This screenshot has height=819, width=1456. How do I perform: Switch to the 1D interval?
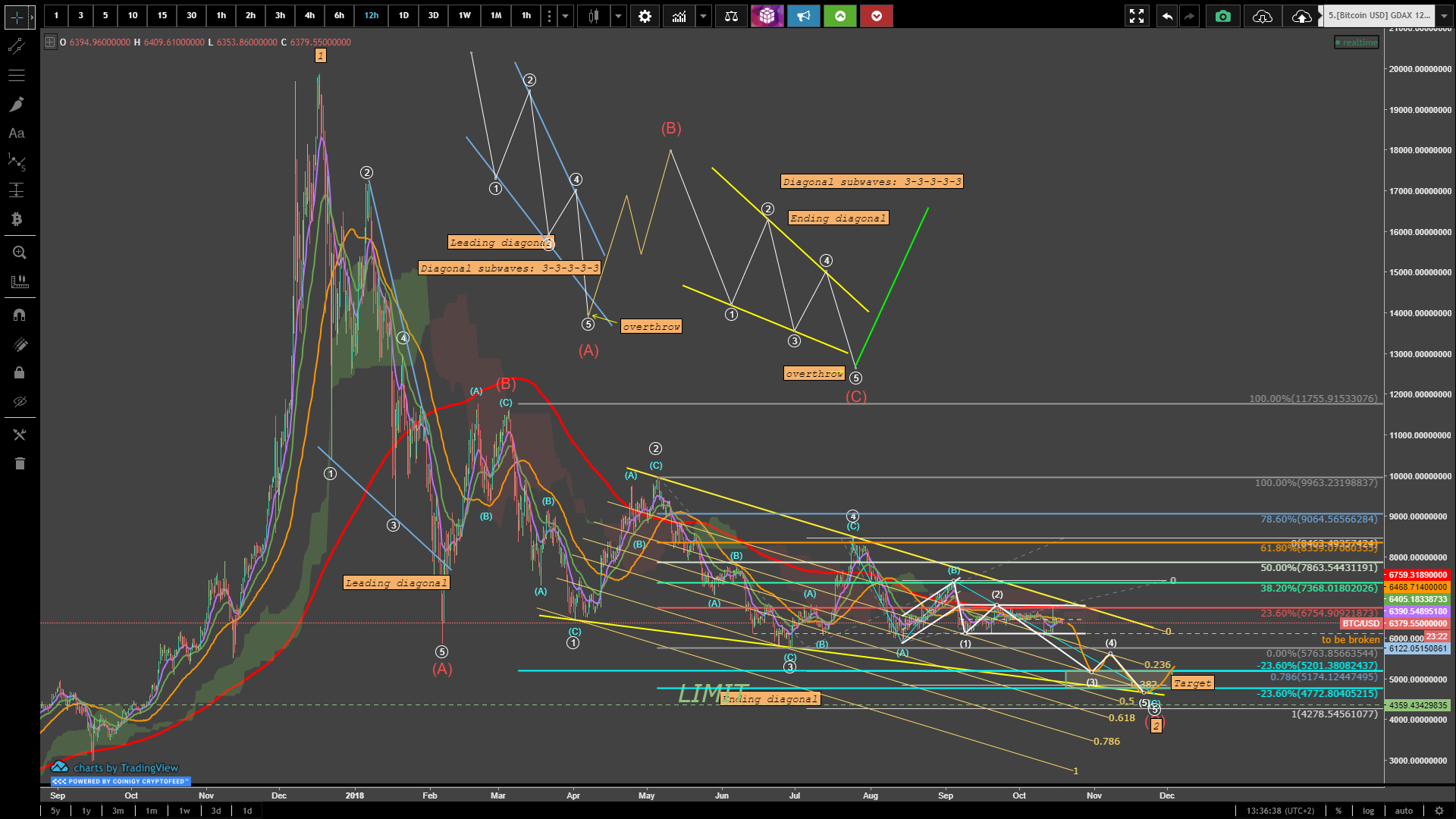click(x=403, y=15)
